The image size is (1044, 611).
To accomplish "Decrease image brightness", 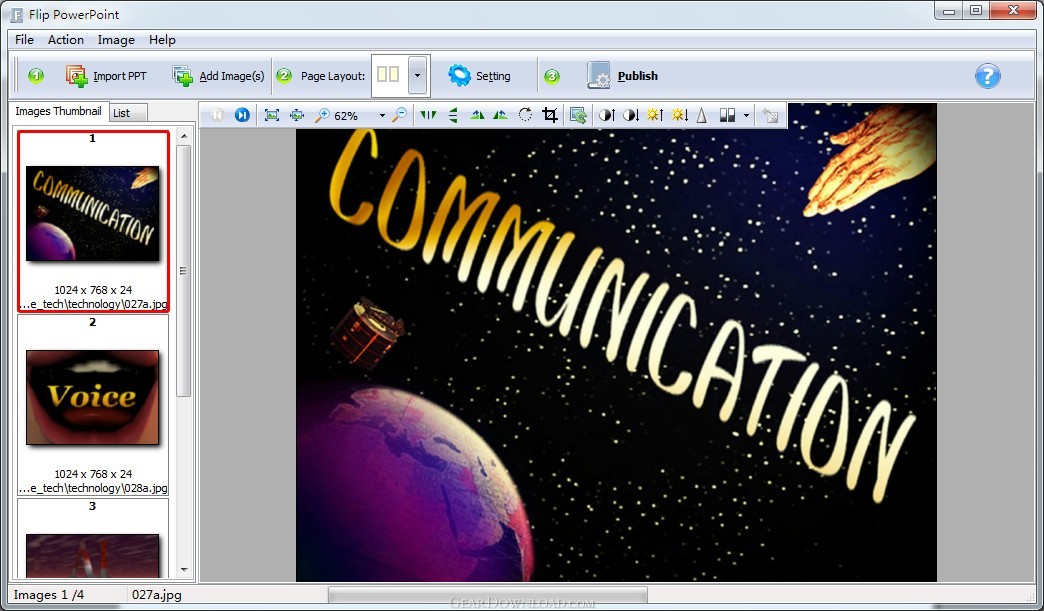I will click(x=679, y=115).
